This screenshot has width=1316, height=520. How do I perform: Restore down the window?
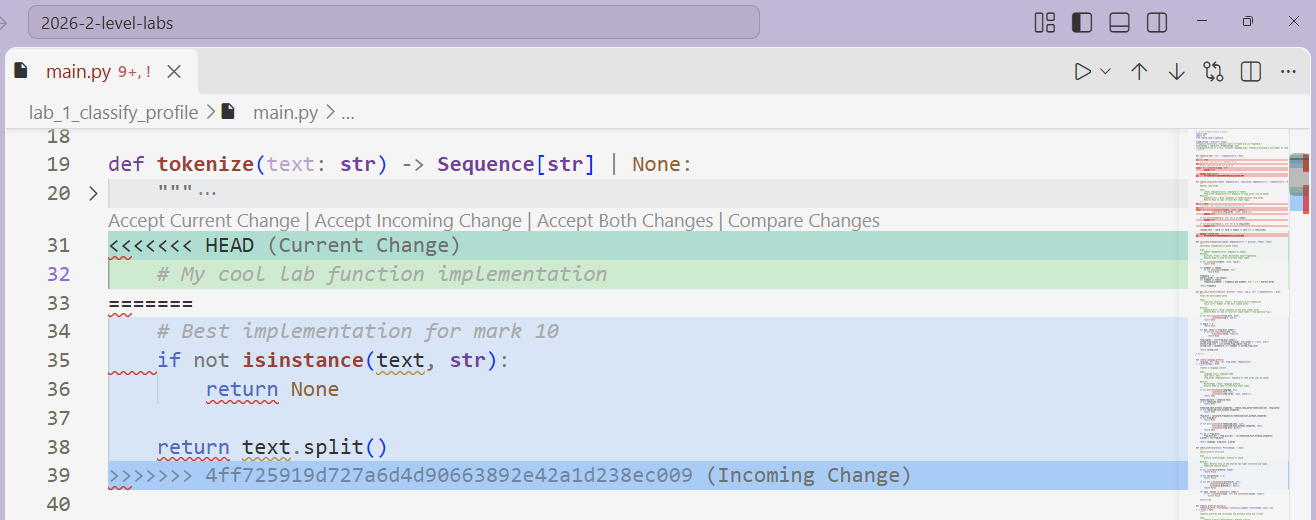1248,22
